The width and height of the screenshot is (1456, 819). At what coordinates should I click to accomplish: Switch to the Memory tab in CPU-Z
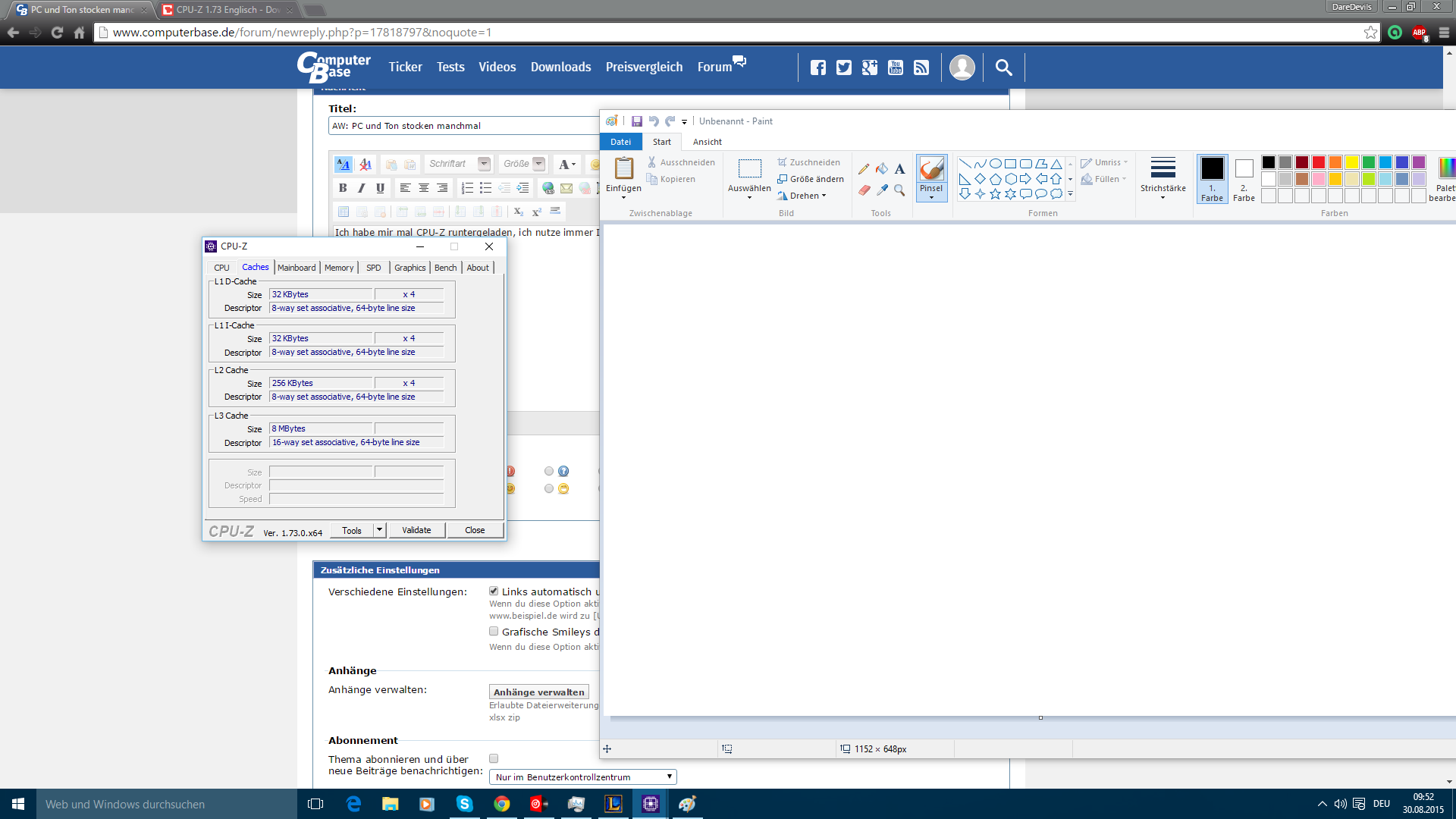(x=338, y=268)
